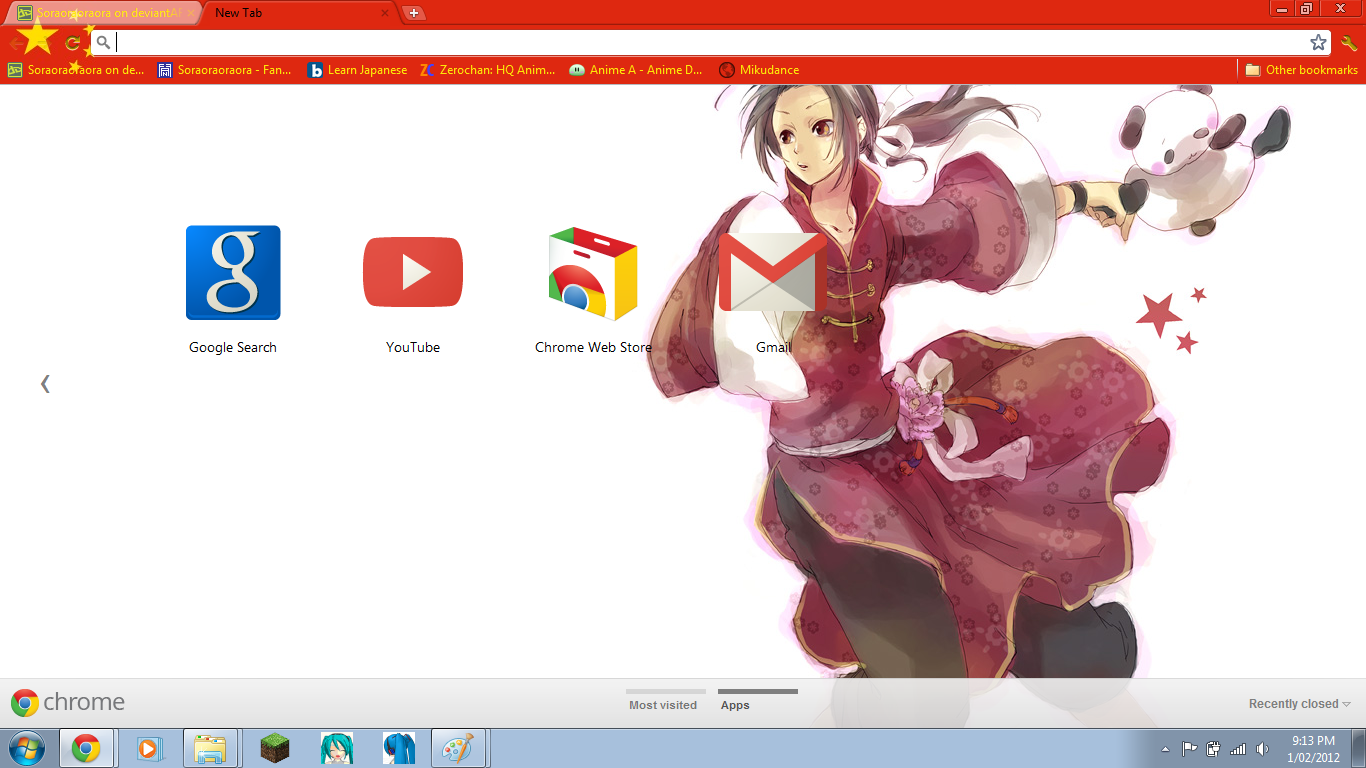Screen dimensions: 1366x768
Task: Show hidden tray icons arrow
Action: 1165,748
